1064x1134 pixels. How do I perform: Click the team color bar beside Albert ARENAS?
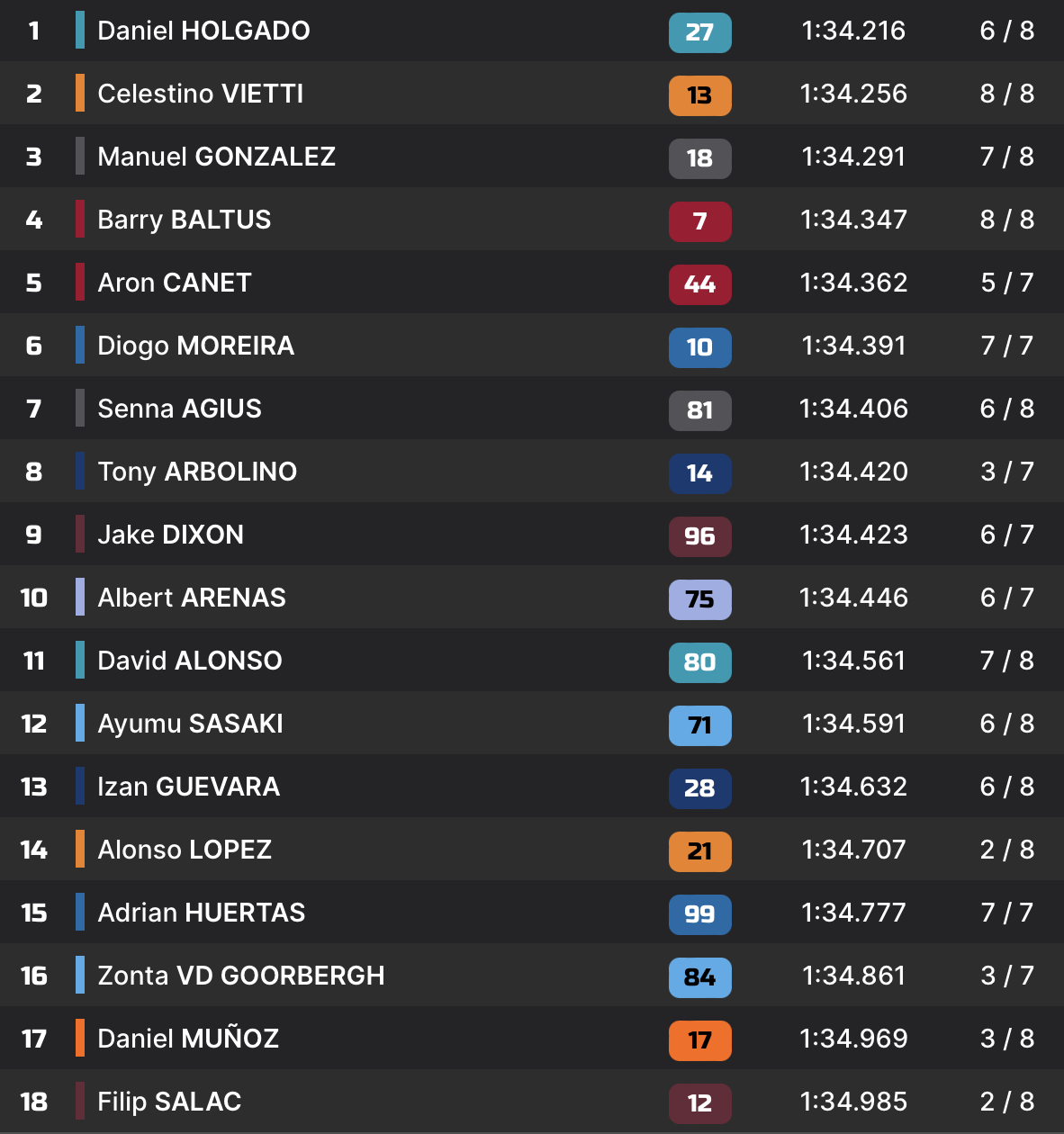coord(80,597)
